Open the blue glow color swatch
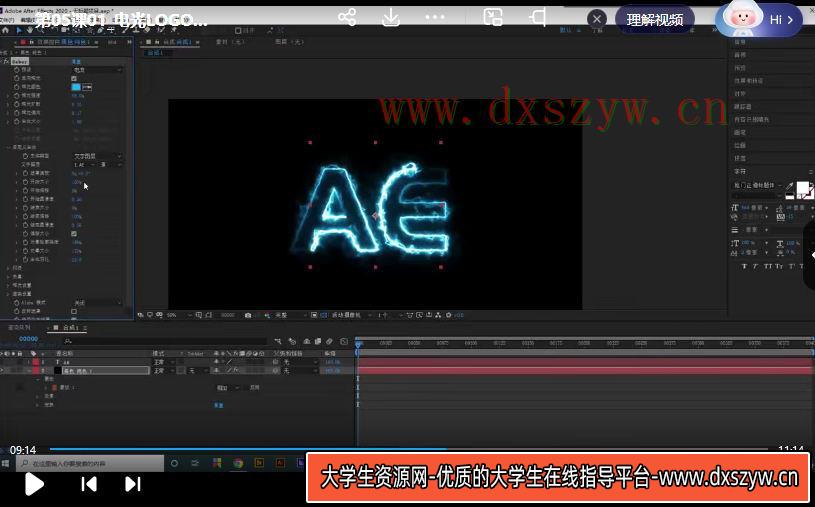815x507 pixels. 76,87
